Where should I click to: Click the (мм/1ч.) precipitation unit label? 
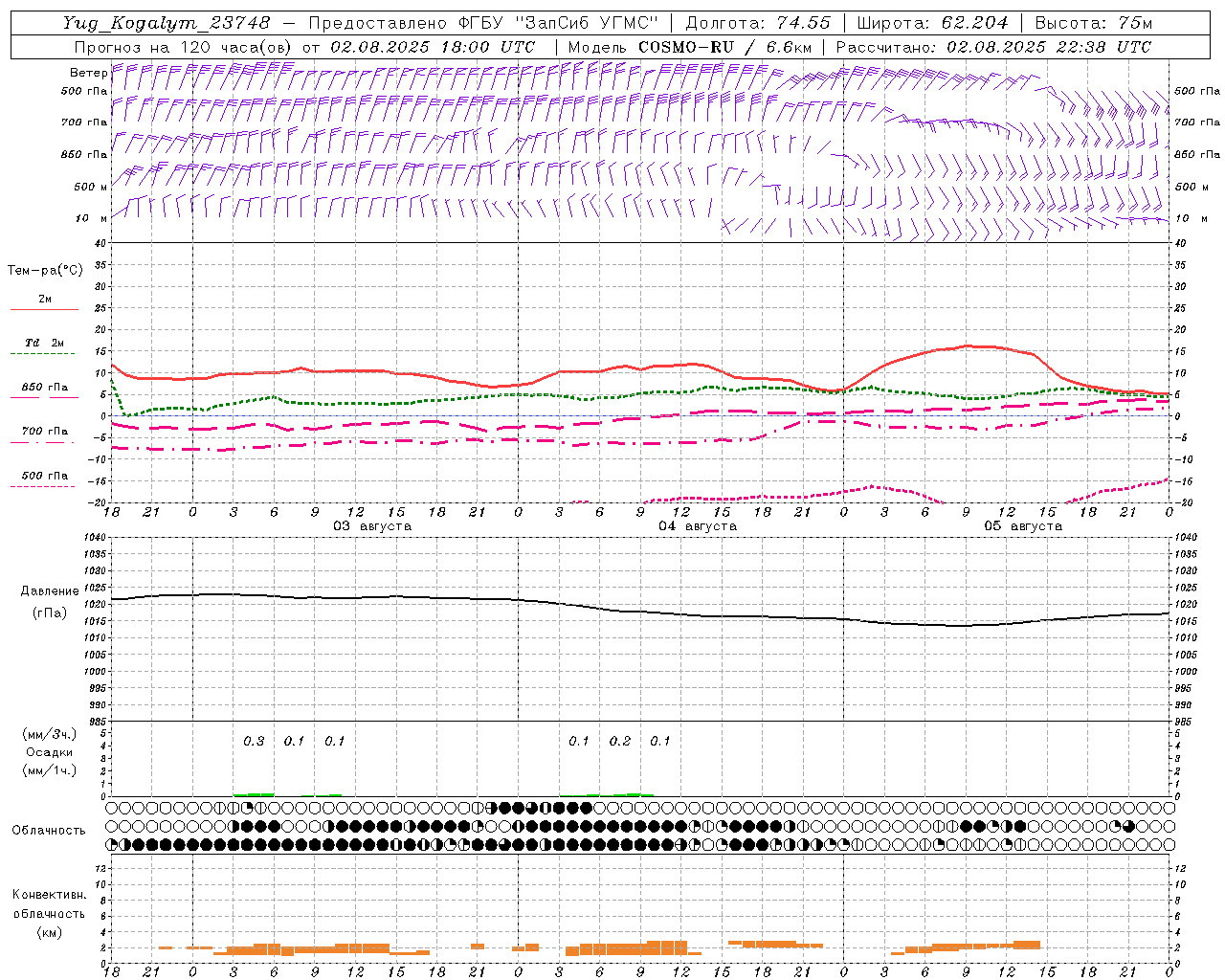(49, 770)
